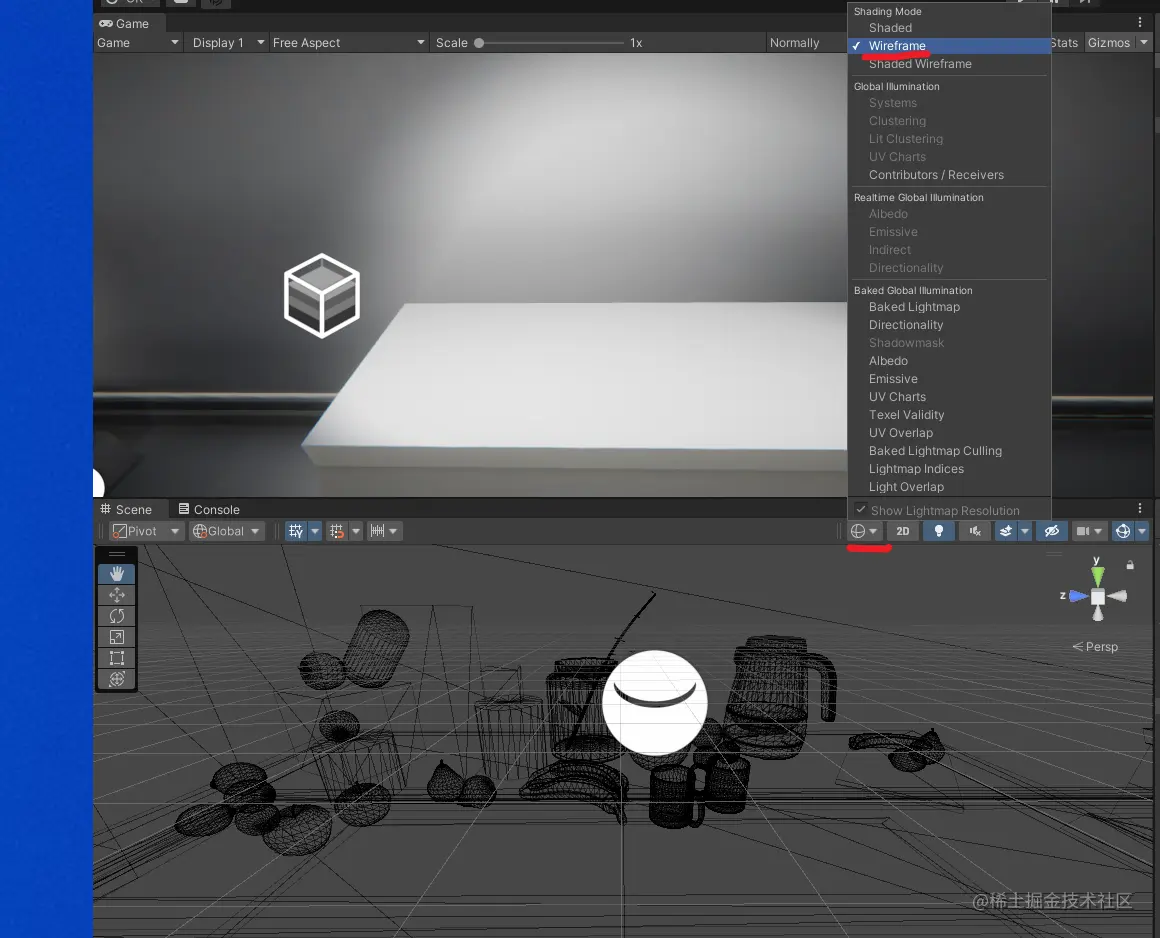
Task: Toggle grid visibility icon in Scene toolbar
Action: pyautogui.click(x=296, y=531)
